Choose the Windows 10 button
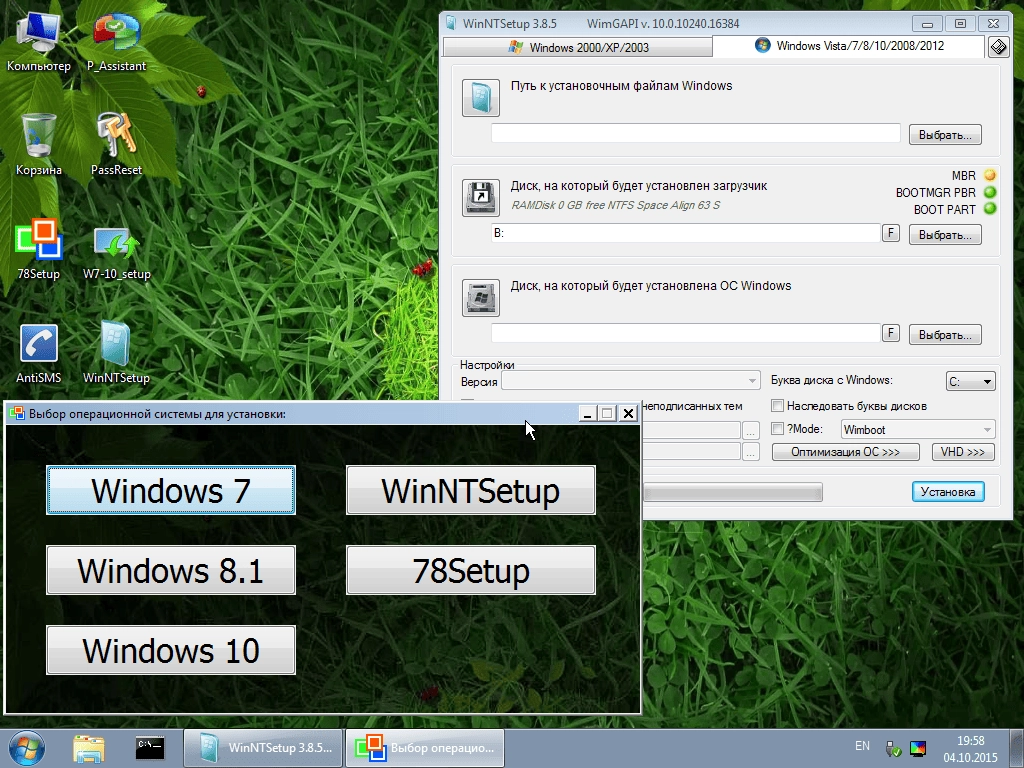This screenshot has width=1024, height=768. [x=170, y=650]
